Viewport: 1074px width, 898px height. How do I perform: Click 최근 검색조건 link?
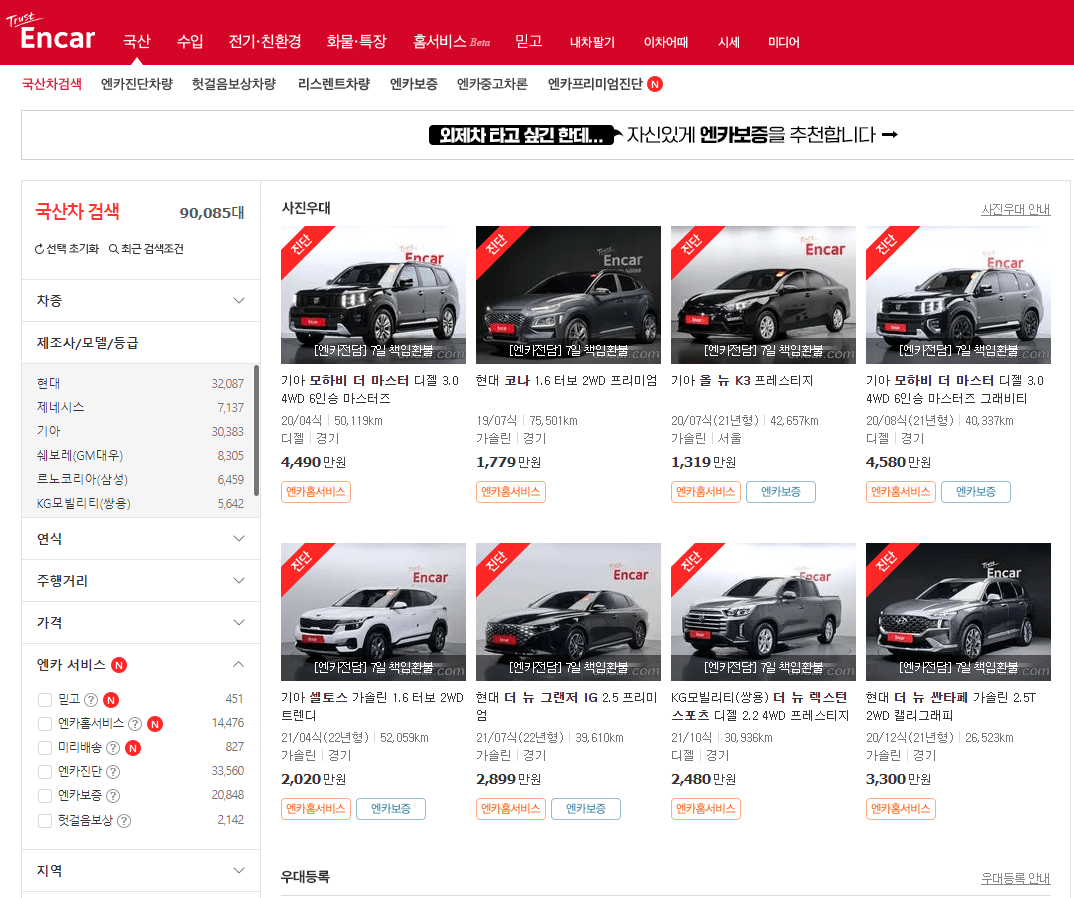click(x=147, y=249)
